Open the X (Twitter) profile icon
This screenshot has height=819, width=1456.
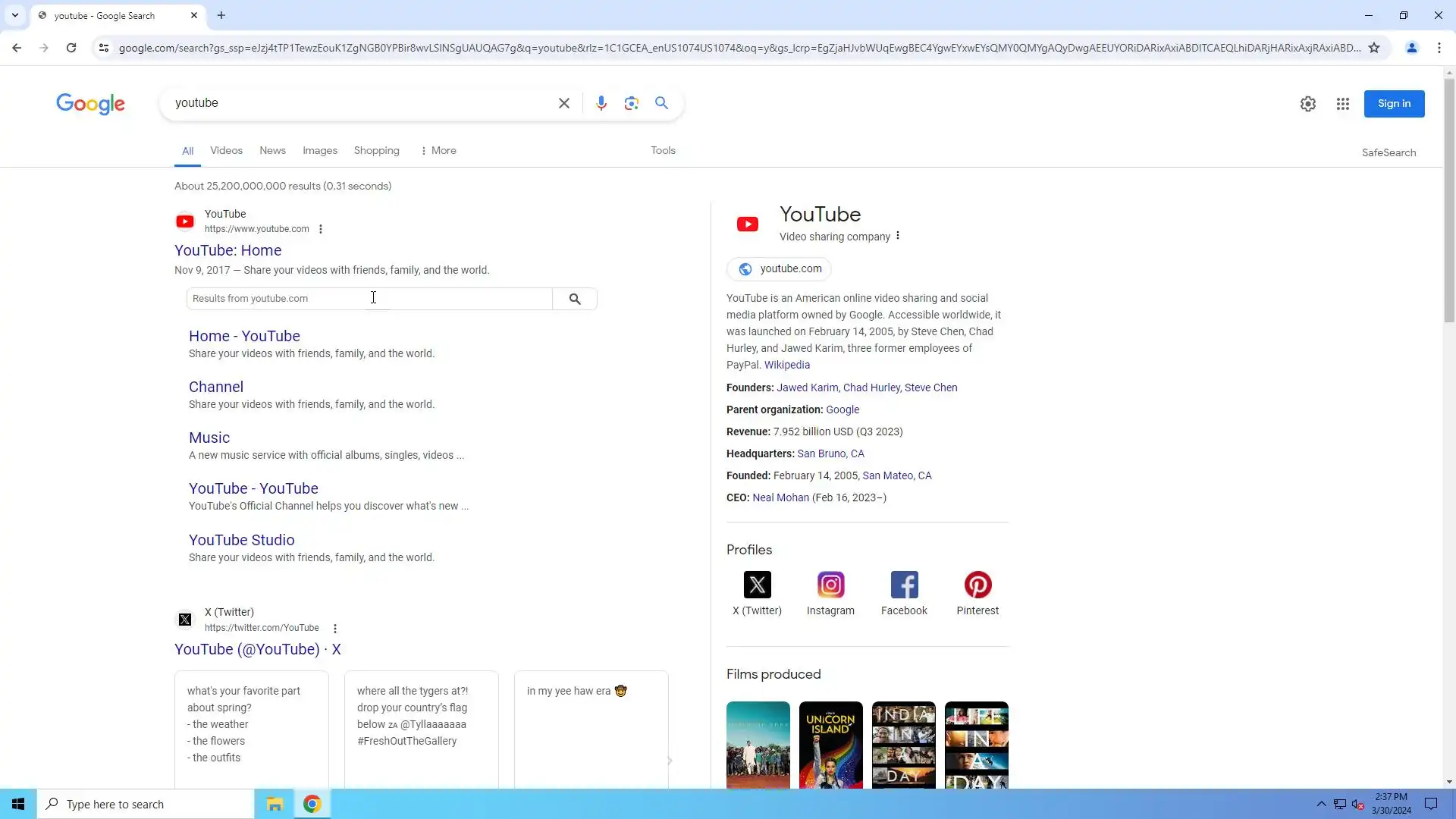coord(757,585)
